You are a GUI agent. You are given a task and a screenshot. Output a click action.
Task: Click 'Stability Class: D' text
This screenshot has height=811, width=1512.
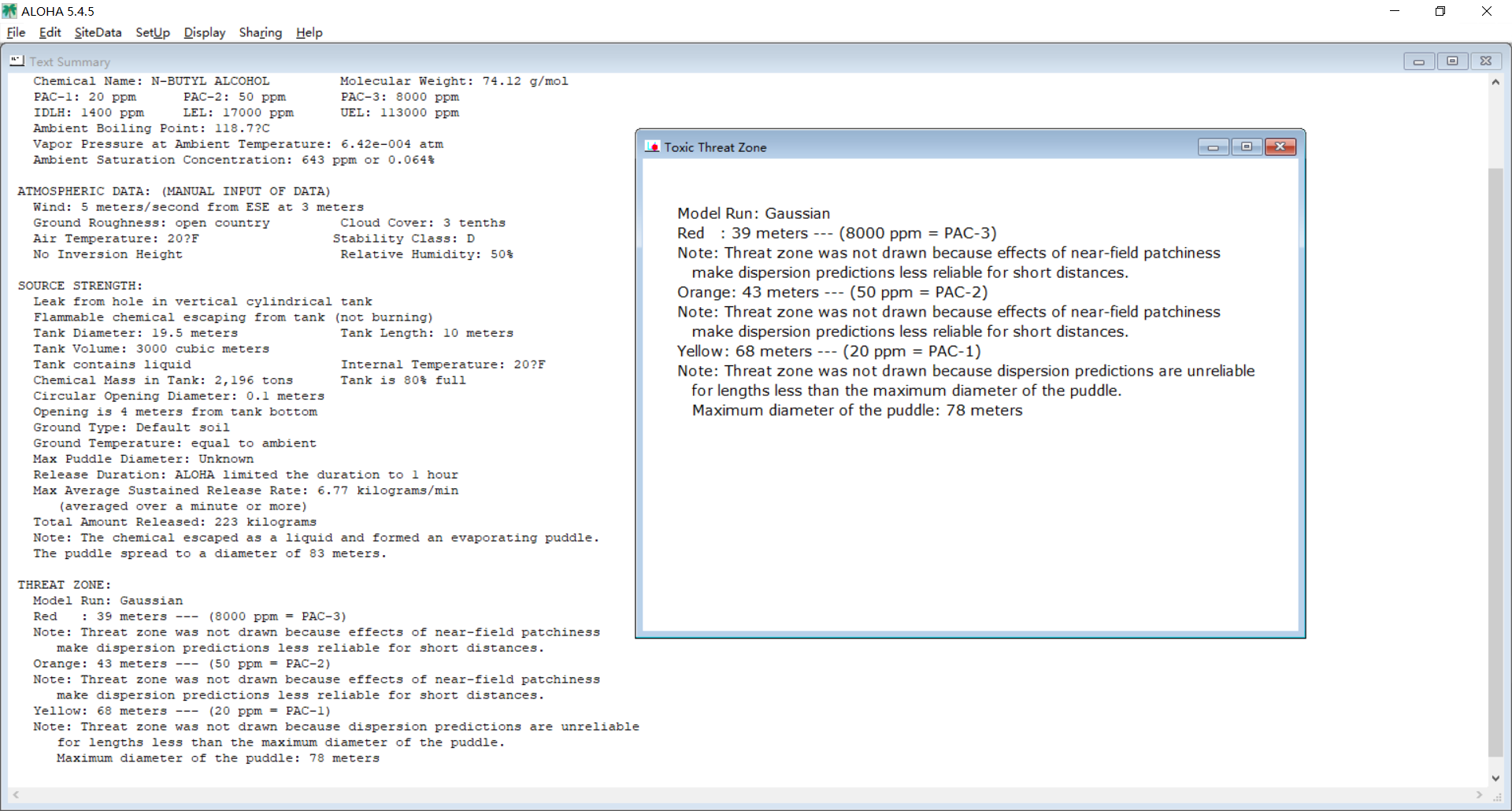tap(403, 239)
